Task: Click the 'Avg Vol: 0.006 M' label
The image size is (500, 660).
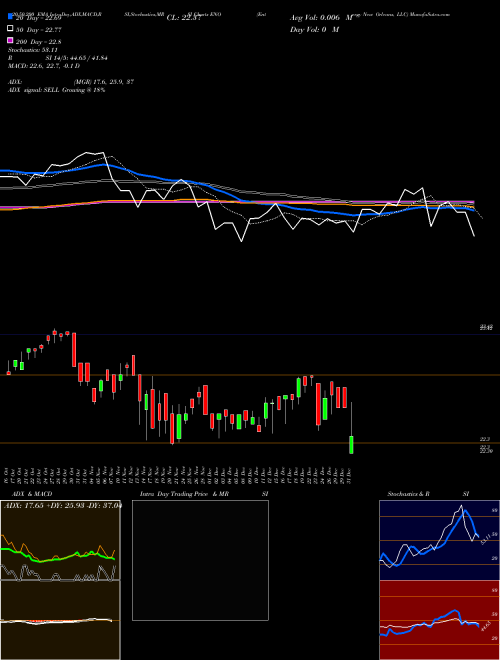Action: 321,18
